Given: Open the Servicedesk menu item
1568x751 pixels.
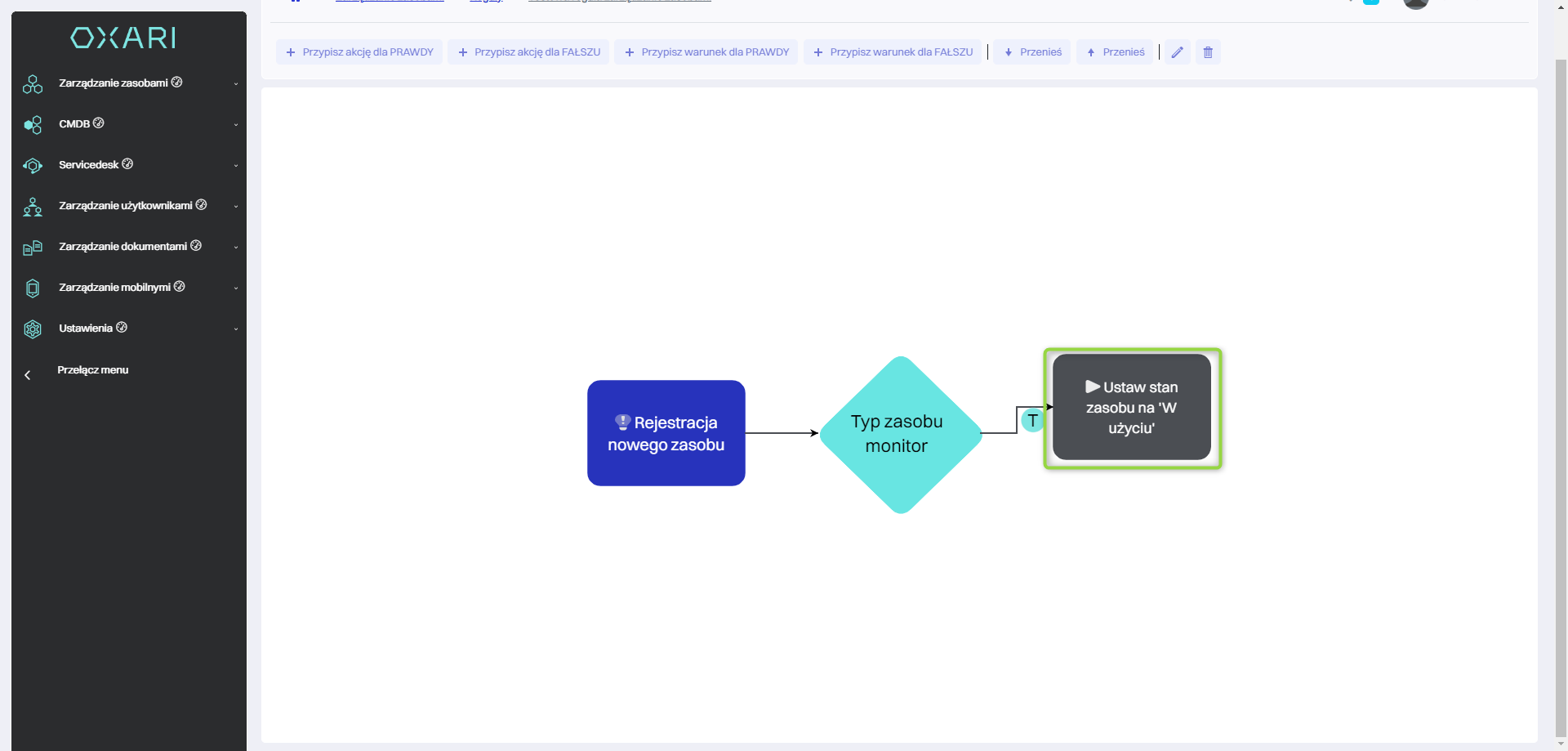Looking at the screenshot, I should (89, 165).
